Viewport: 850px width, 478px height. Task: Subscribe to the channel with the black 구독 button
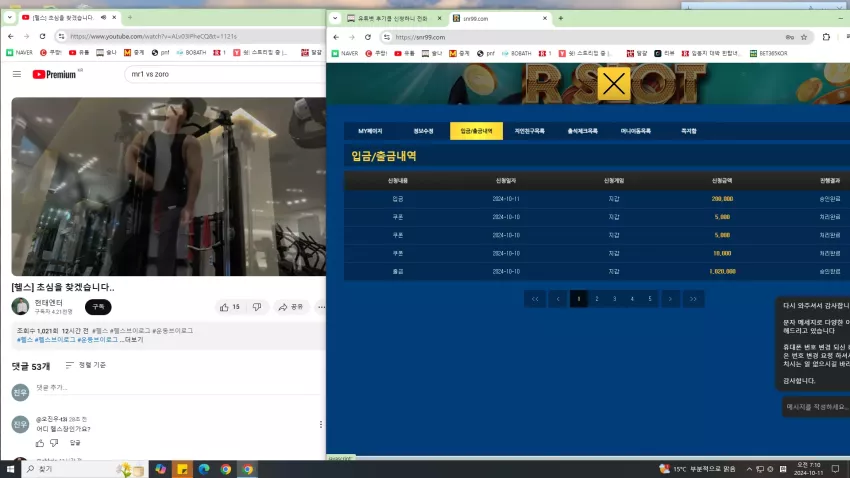click(x=98, y=307)
